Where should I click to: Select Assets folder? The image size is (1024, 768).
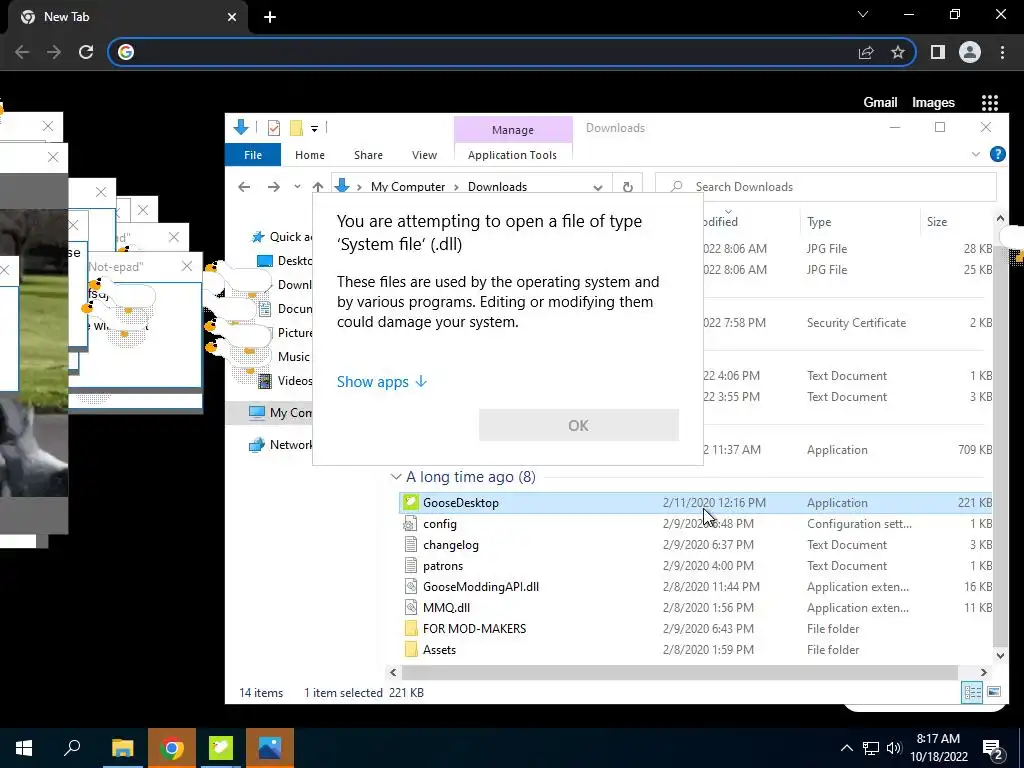point(696,650)
